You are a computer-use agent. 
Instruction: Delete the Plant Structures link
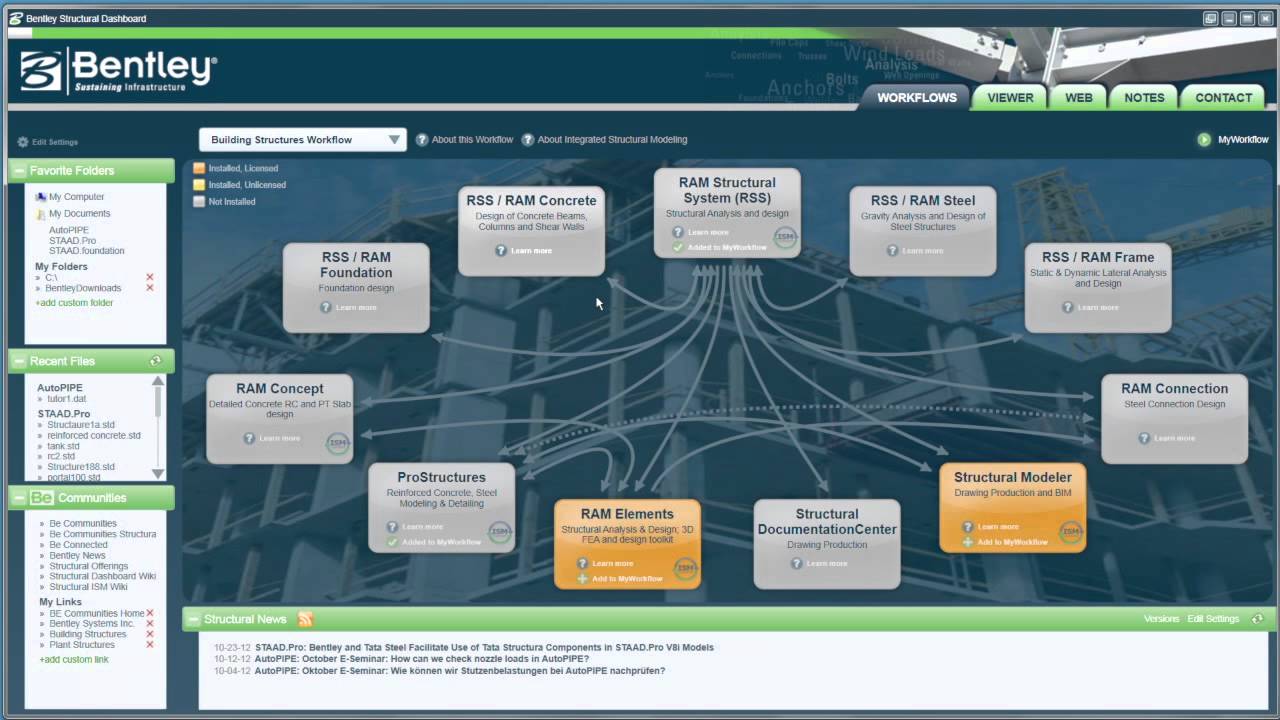[x=150, y=645]
